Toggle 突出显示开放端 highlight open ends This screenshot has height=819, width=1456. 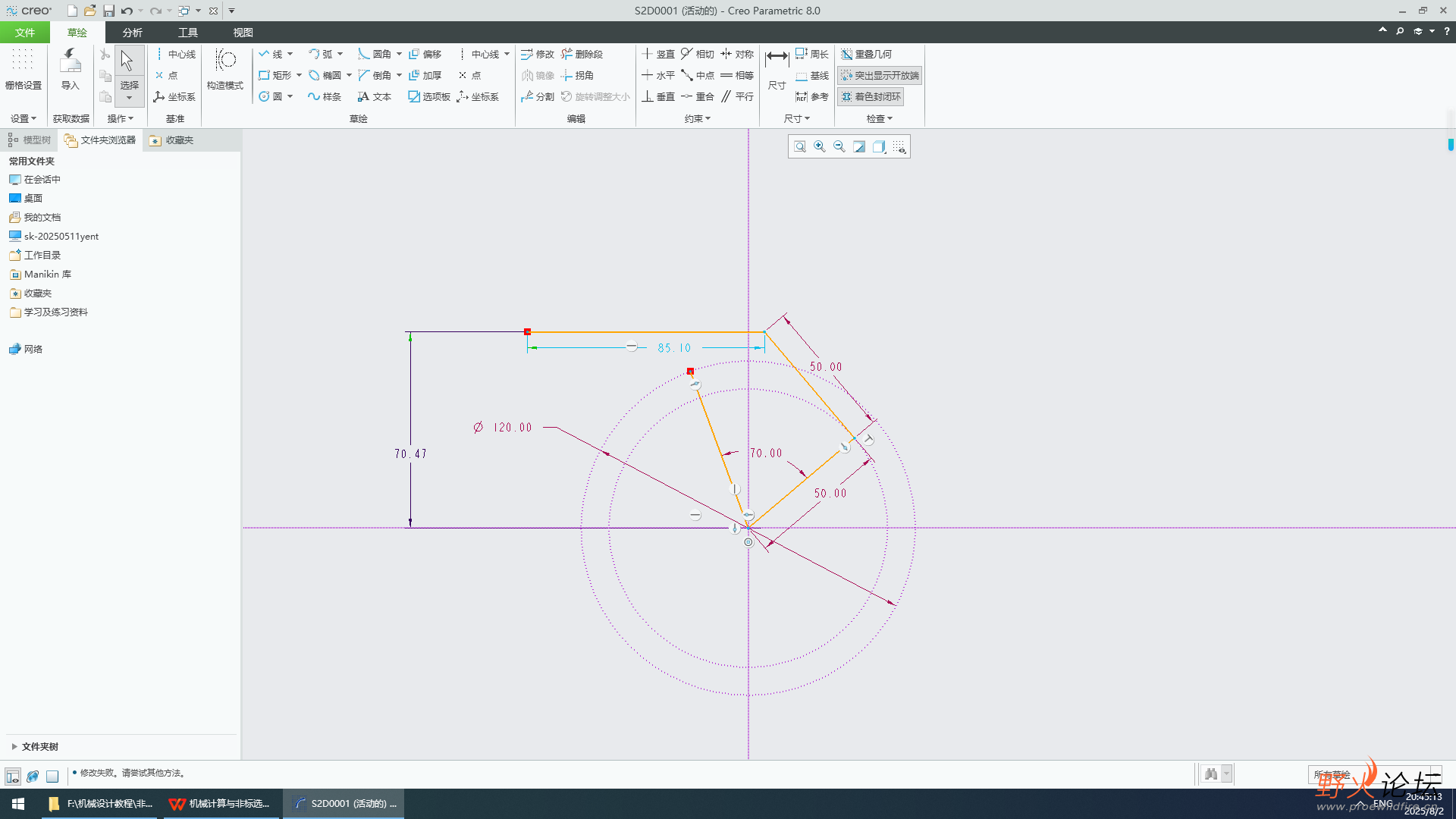[x=880, y=75]
